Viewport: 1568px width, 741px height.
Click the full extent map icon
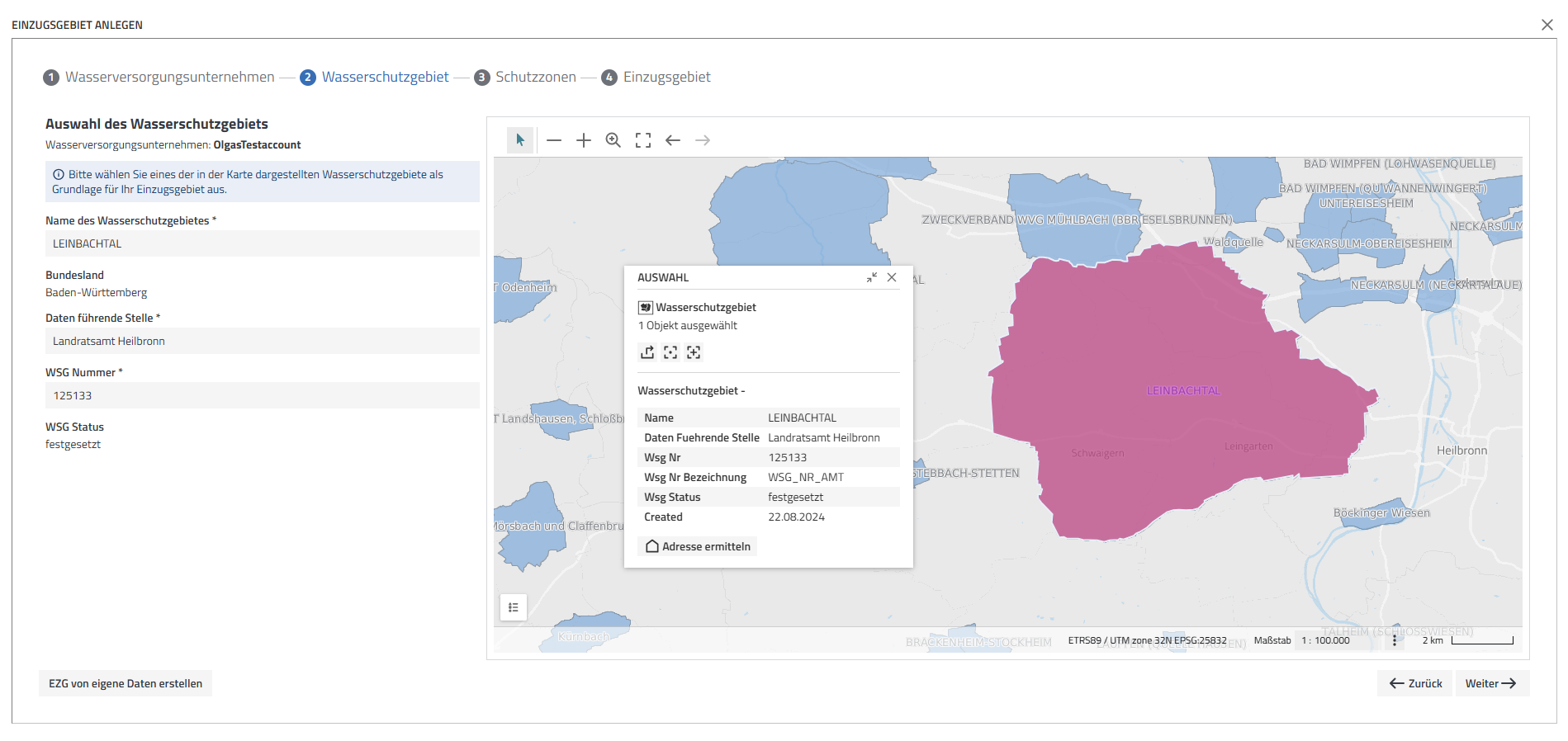pyautogui.click(x=643, y=140)
